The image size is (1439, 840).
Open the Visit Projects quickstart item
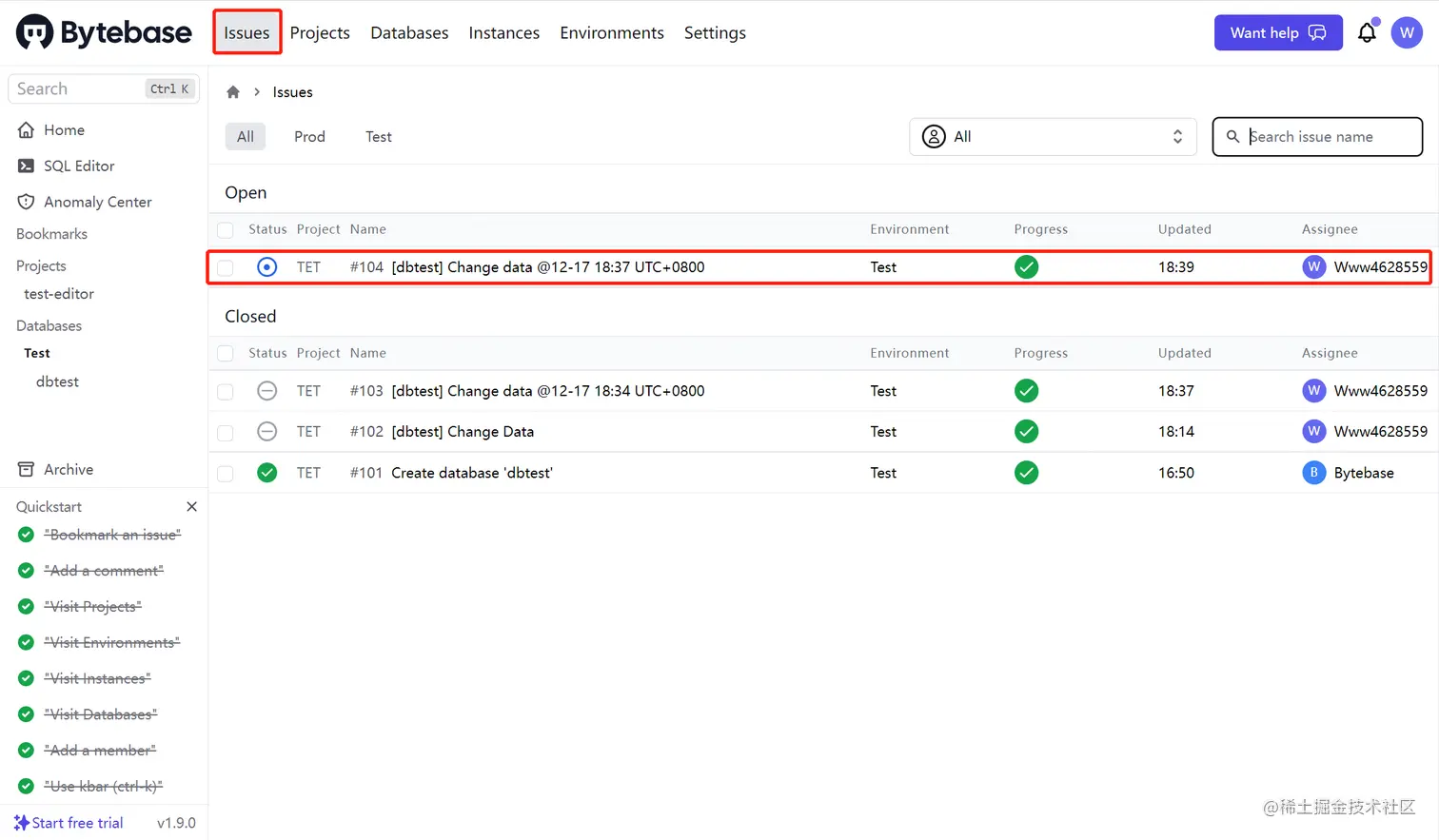point(93,607)
